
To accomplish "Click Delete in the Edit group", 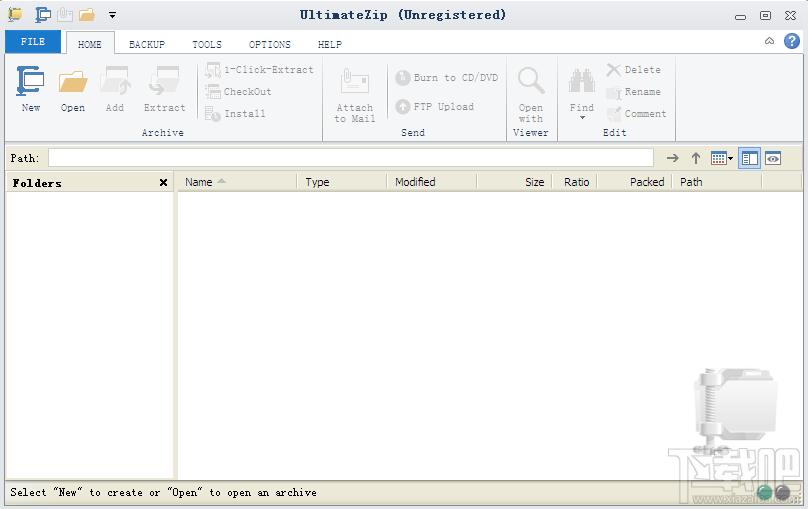I will coord(634,70).
